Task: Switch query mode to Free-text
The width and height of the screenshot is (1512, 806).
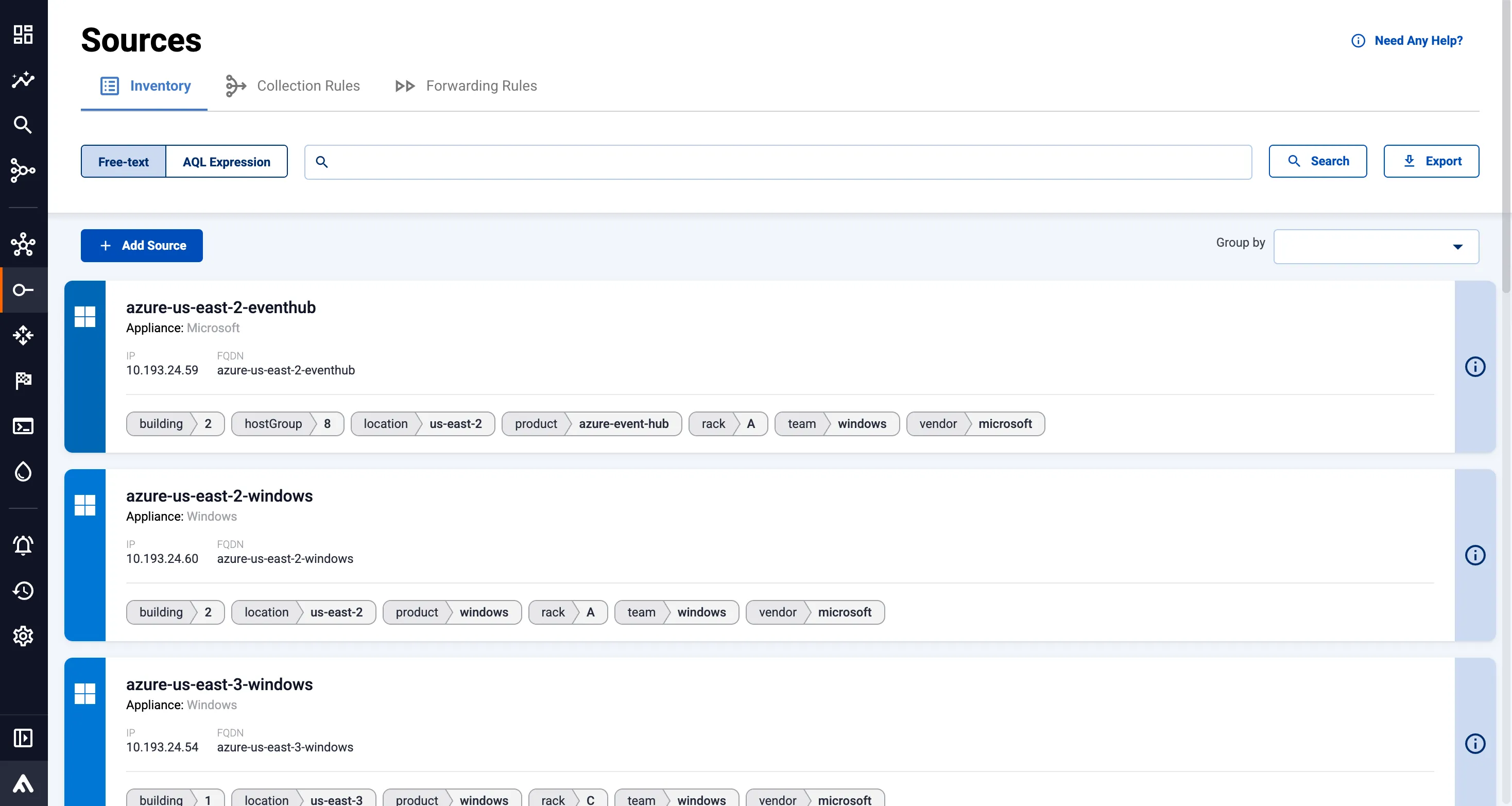Action: pyautogui.click(x=123, y=161)
